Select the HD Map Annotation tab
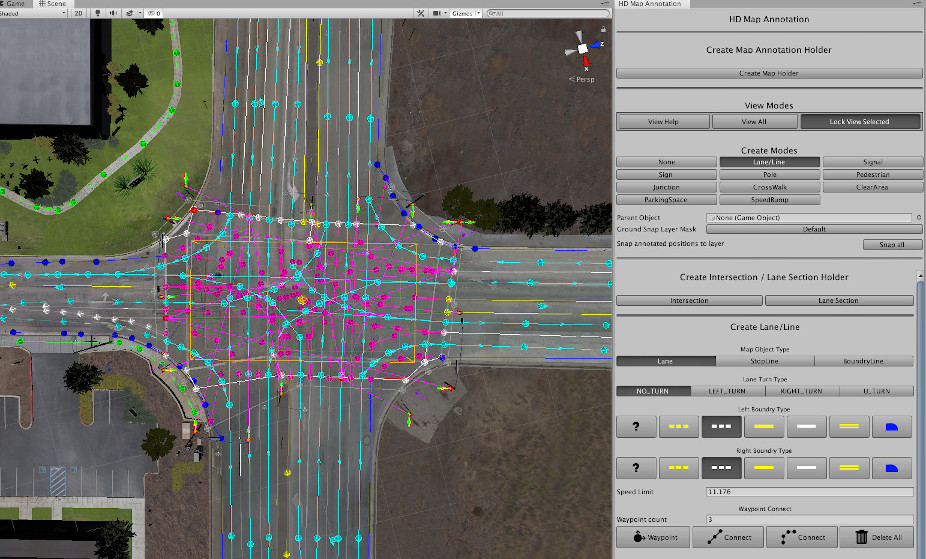This screenshot has height=559, width=926. (x=650, y=4)
